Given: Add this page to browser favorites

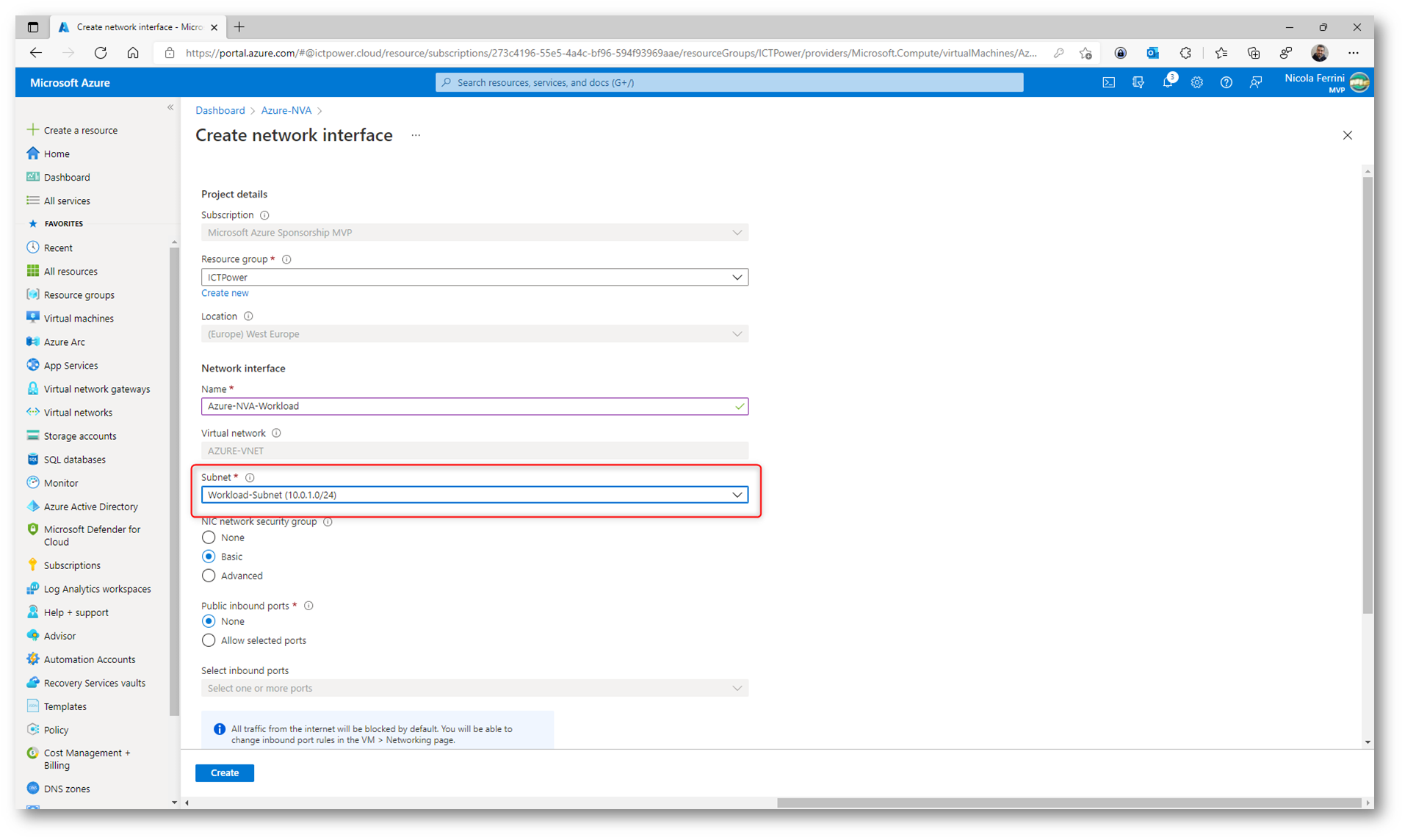Looking at the screenshot, I should pyautogui.click(x=1086, y=53).
